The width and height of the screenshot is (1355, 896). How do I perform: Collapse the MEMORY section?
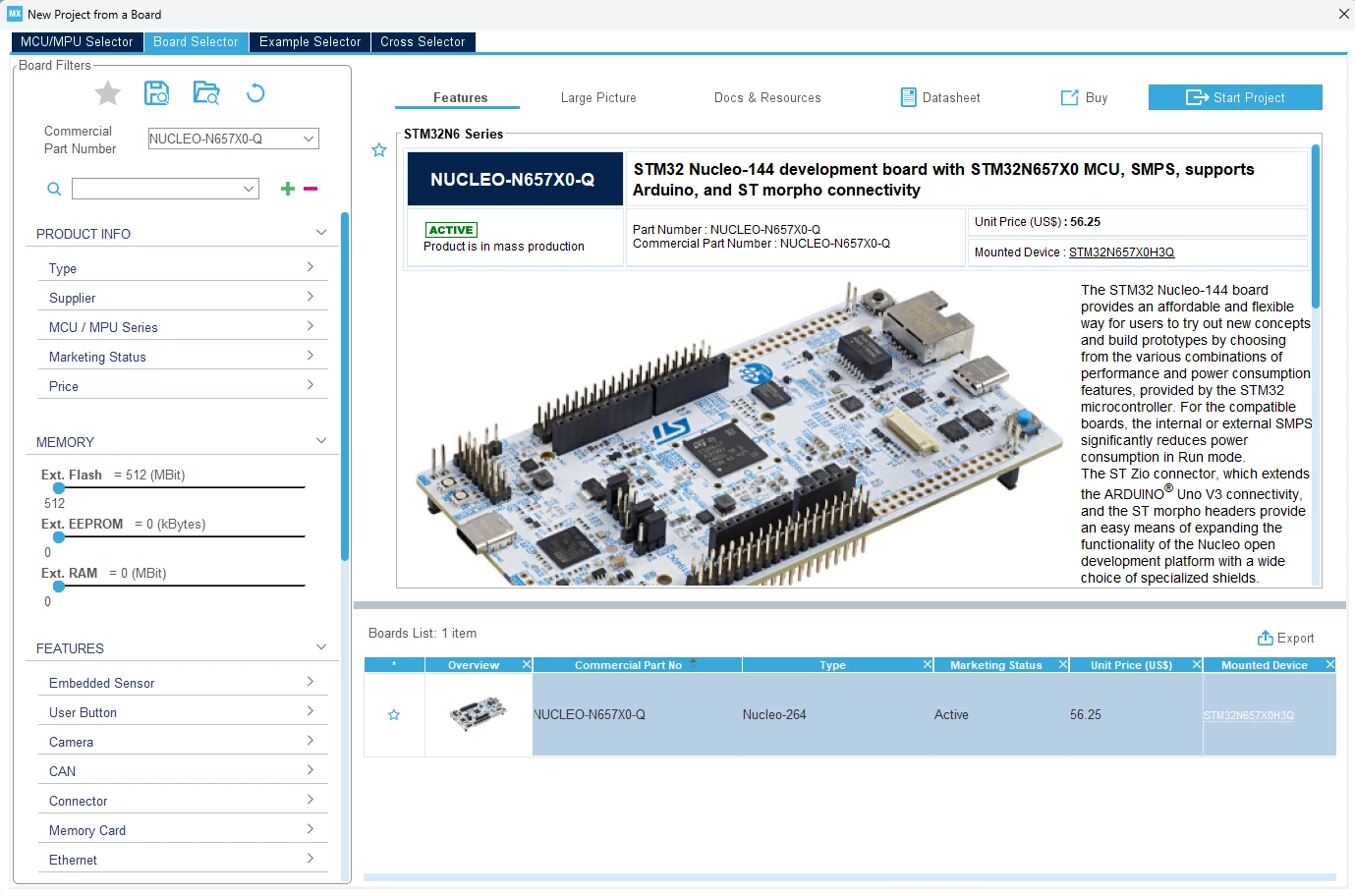pos(321,441)
